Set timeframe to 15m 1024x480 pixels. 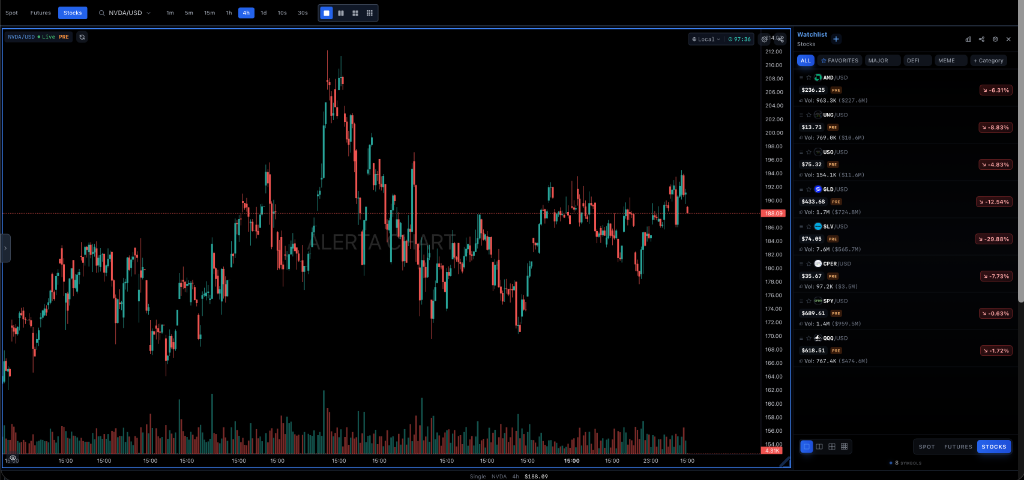209,13
